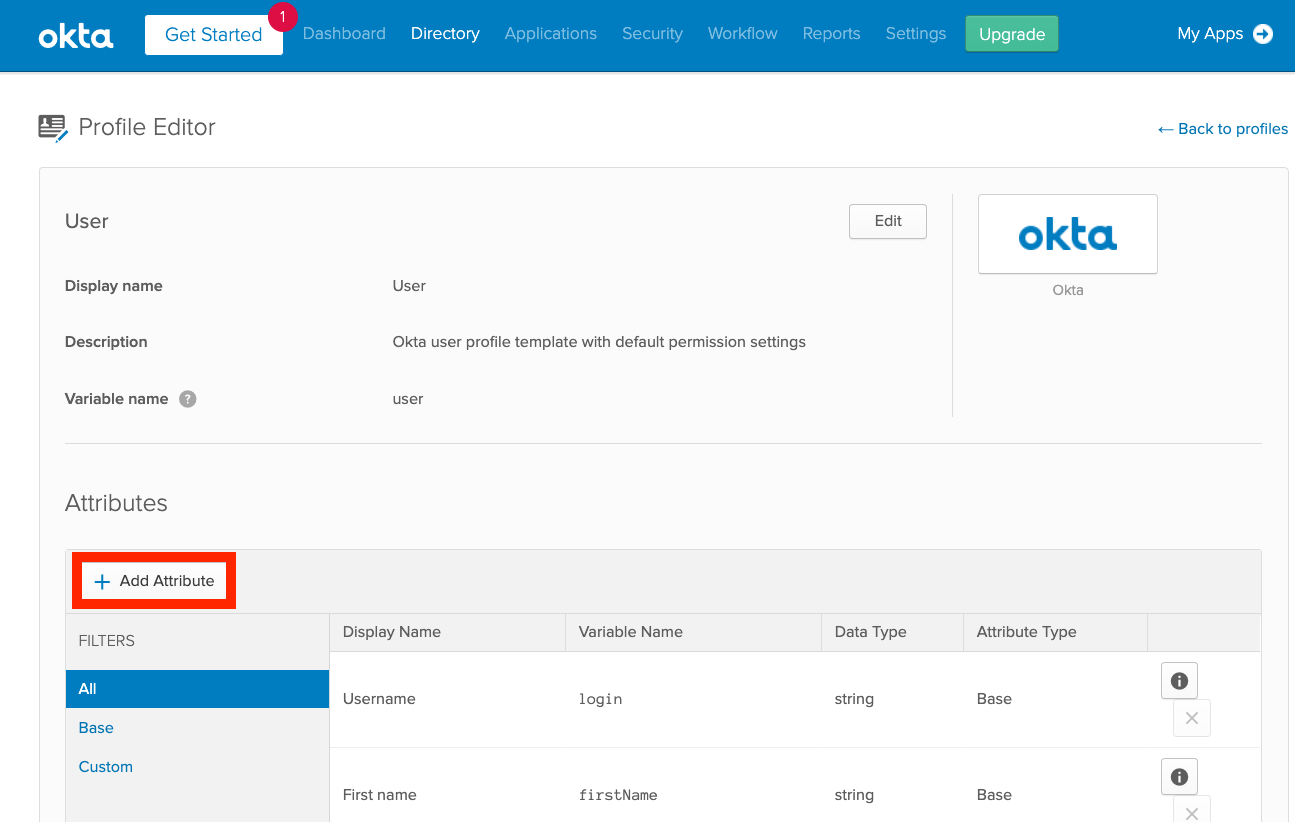The image size is (1295, 822).
Task: Open the Directory menu
Action: (445, 34)
